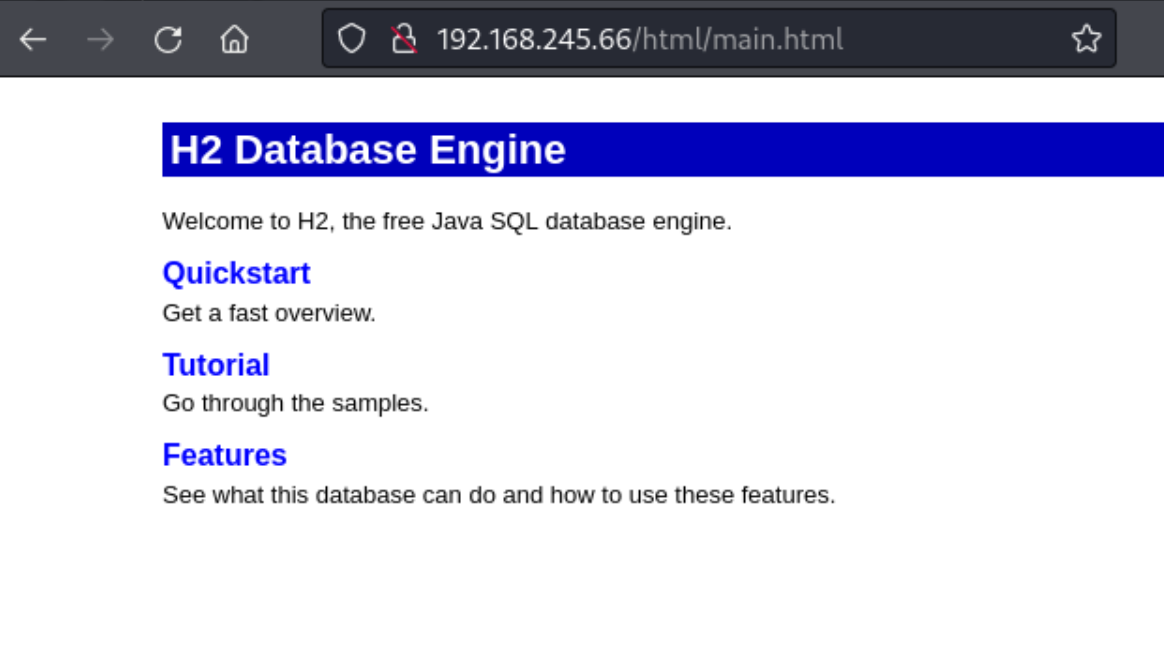The height and width of the screenshot is (664, 1164).
Task: Open the Tutorial link
Action: pos(216,365)
